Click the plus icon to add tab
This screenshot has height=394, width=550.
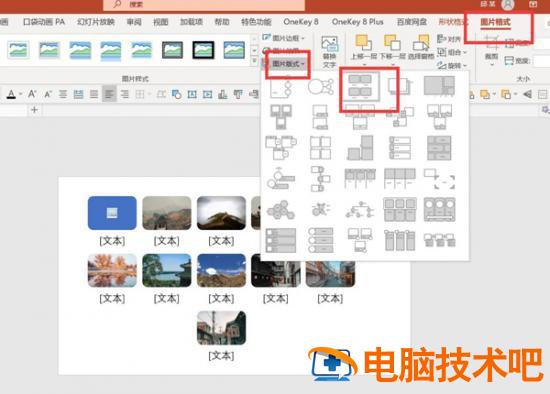[x=34, y=110]
